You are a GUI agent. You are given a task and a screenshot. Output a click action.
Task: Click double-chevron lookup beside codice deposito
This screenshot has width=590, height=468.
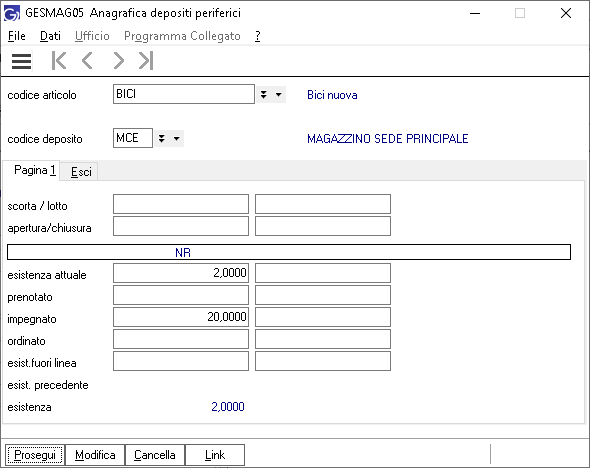click(161, 138)
